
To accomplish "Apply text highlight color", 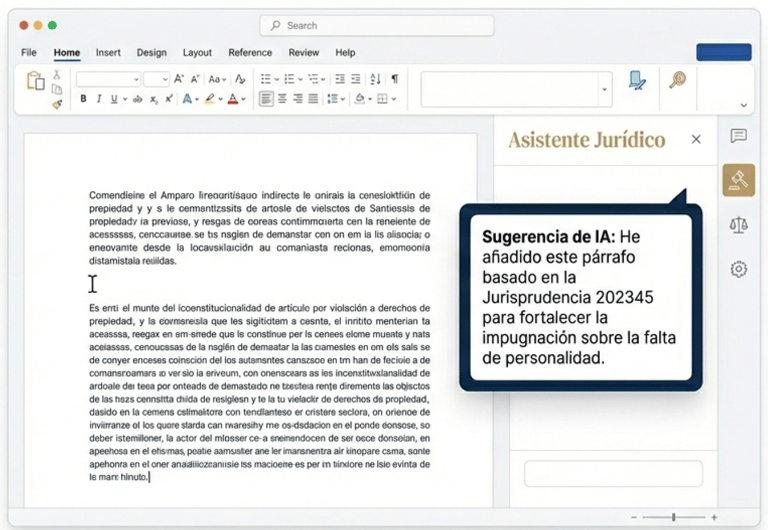I will pyautogui.click(x=210, y=99).
